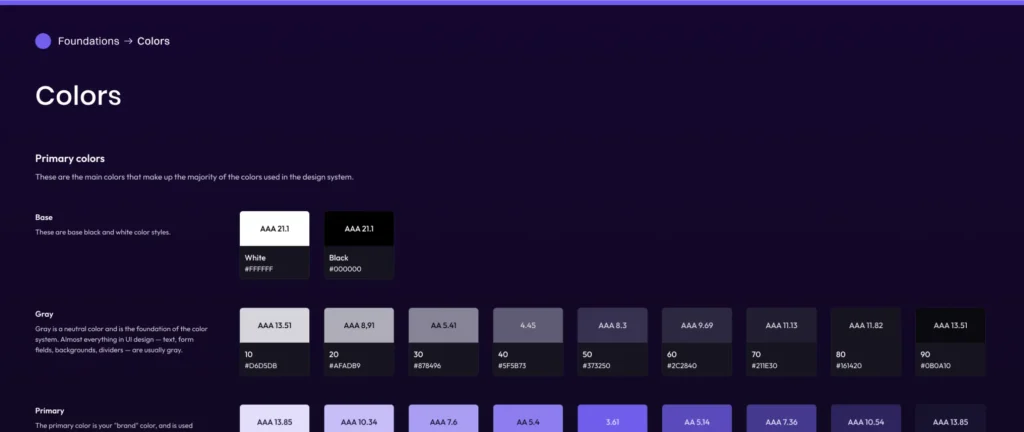Go to Foundations in the breadcrumb
1024x432 pixels.
coord(88,41)
